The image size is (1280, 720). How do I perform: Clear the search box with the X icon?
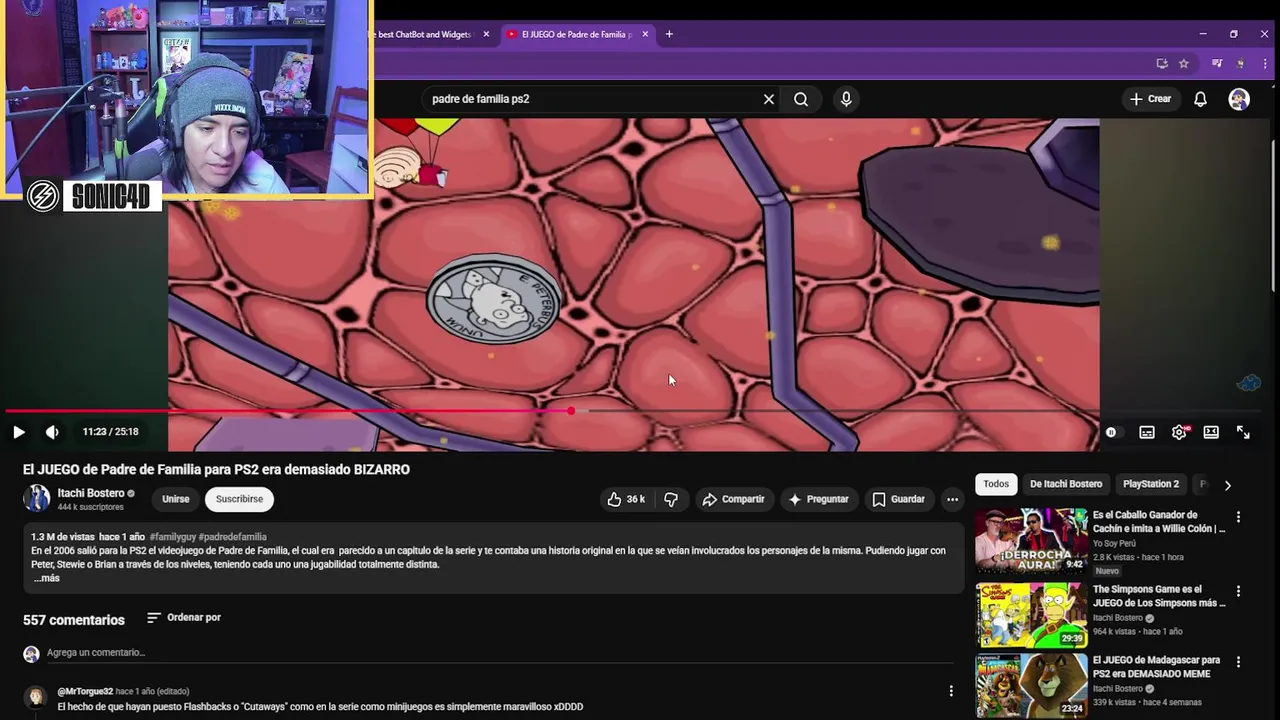tap(769, 99)
